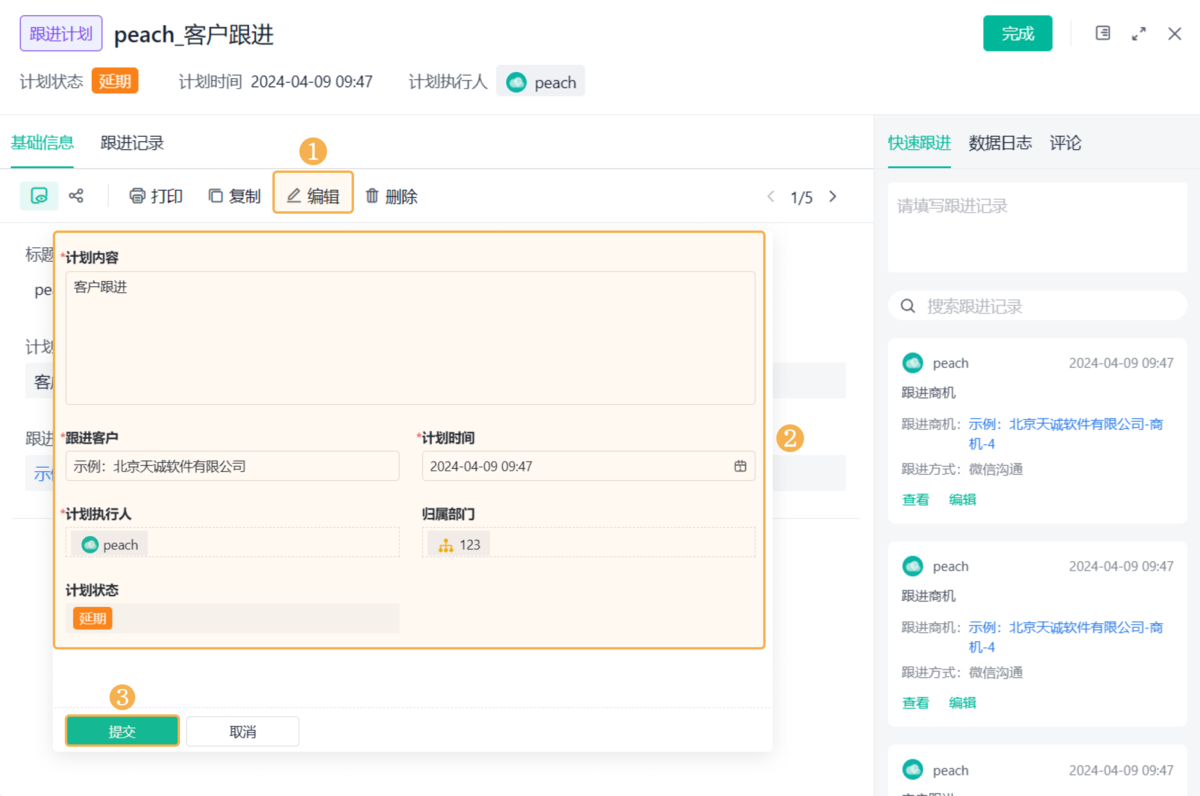Click the 删除 delete button
Image resolution: width=1200 pixels, height=796 pixels.
tap(391, 196)
